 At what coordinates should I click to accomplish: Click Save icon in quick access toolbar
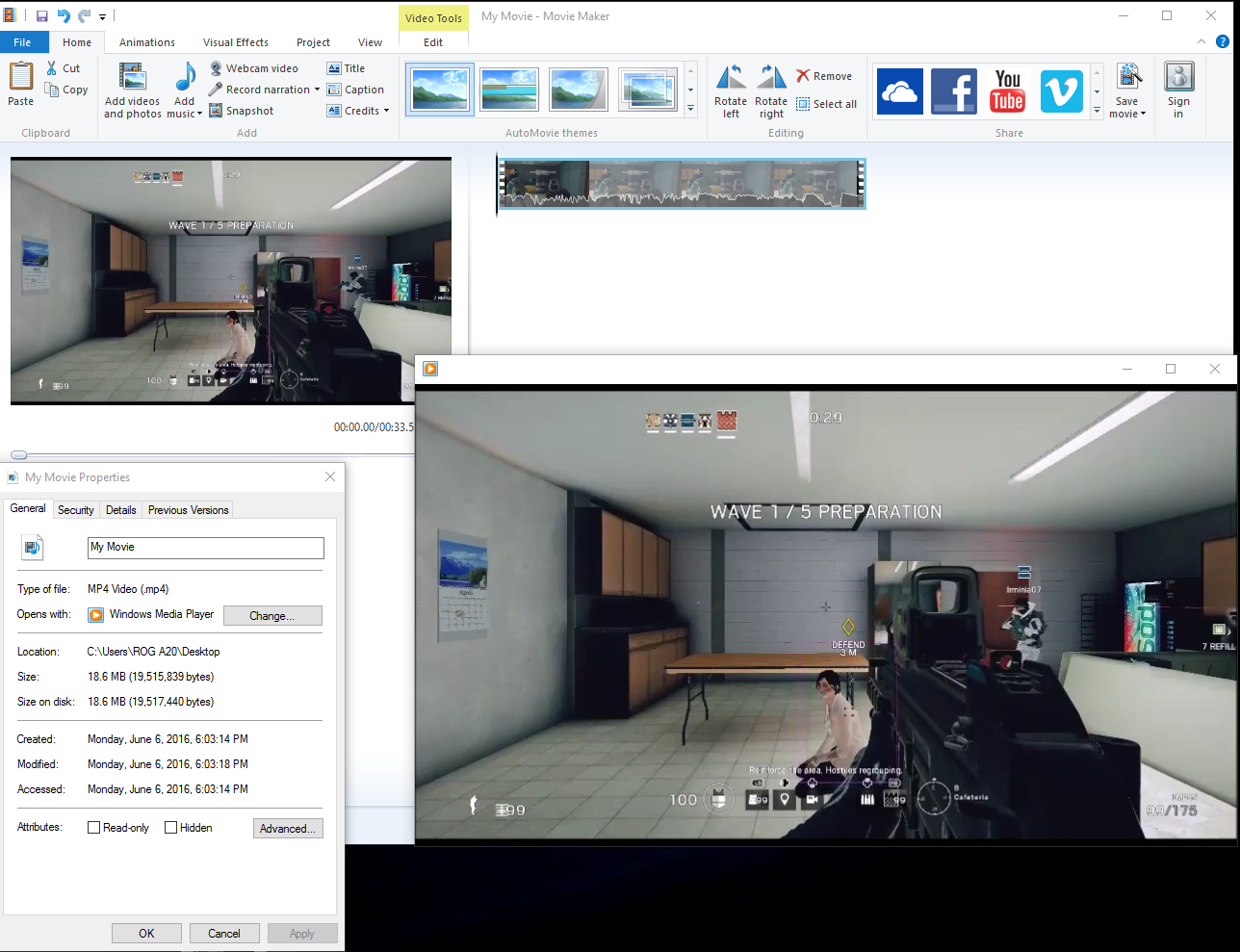pyautogui.click(x=42, y=16)
